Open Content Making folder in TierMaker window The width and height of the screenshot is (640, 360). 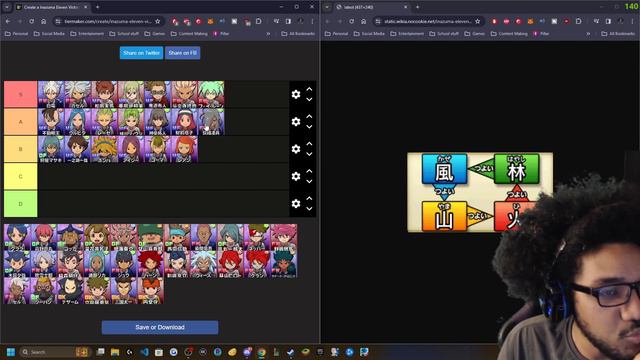[x=189, y=33]
